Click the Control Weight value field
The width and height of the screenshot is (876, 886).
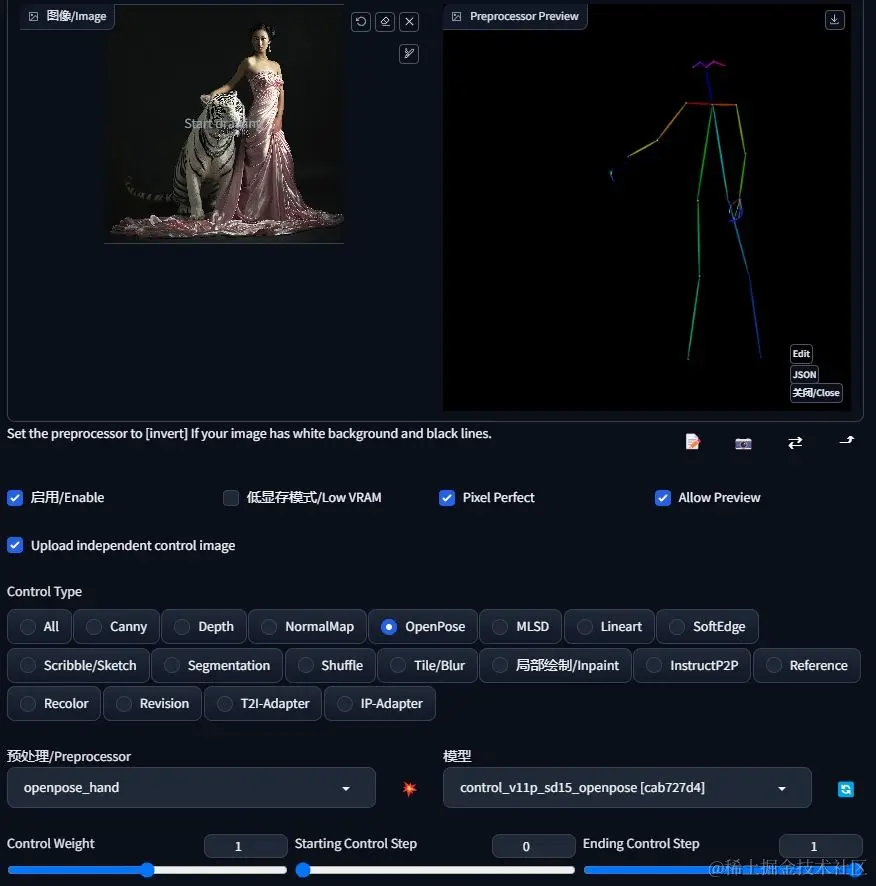[245, 846]
